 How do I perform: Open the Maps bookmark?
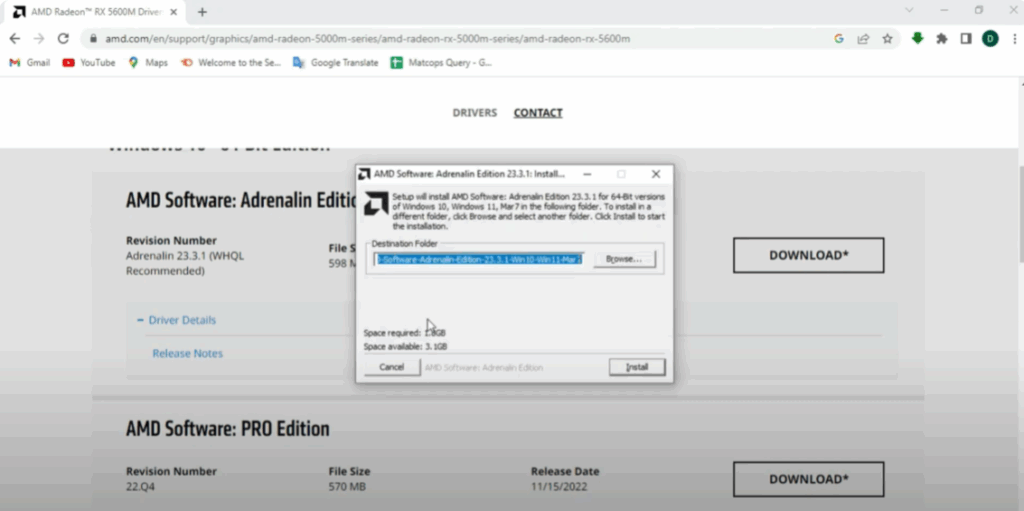148,63
